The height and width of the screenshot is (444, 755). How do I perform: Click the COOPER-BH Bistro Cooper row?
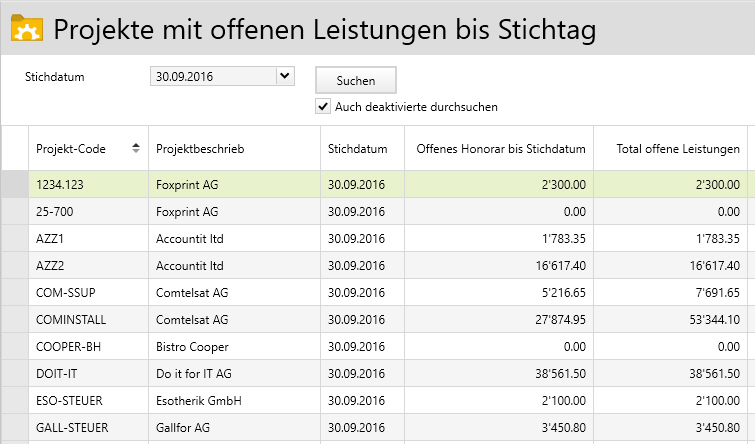click(x=200, y=347)
